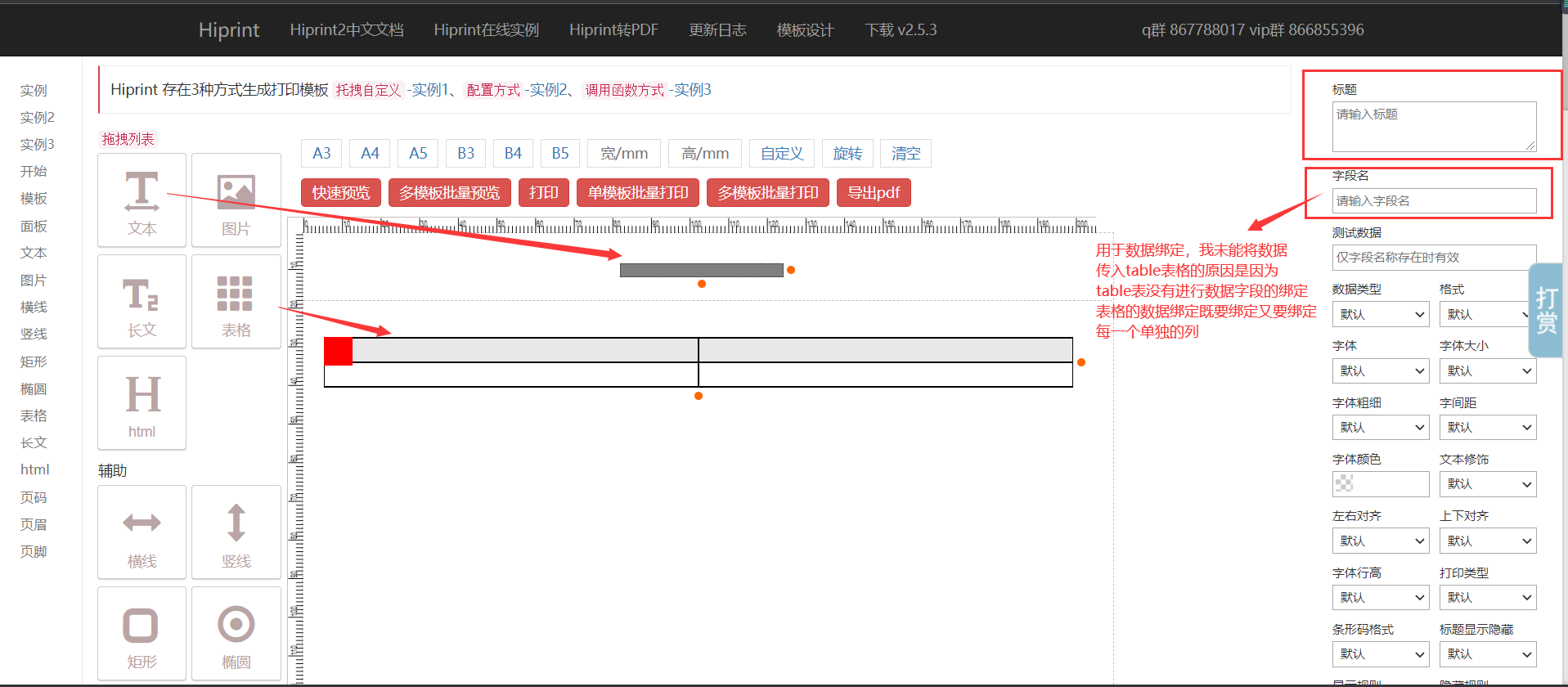Click 单模板批量打印 button
The image size is (1568, 687).
pos(638,193)
